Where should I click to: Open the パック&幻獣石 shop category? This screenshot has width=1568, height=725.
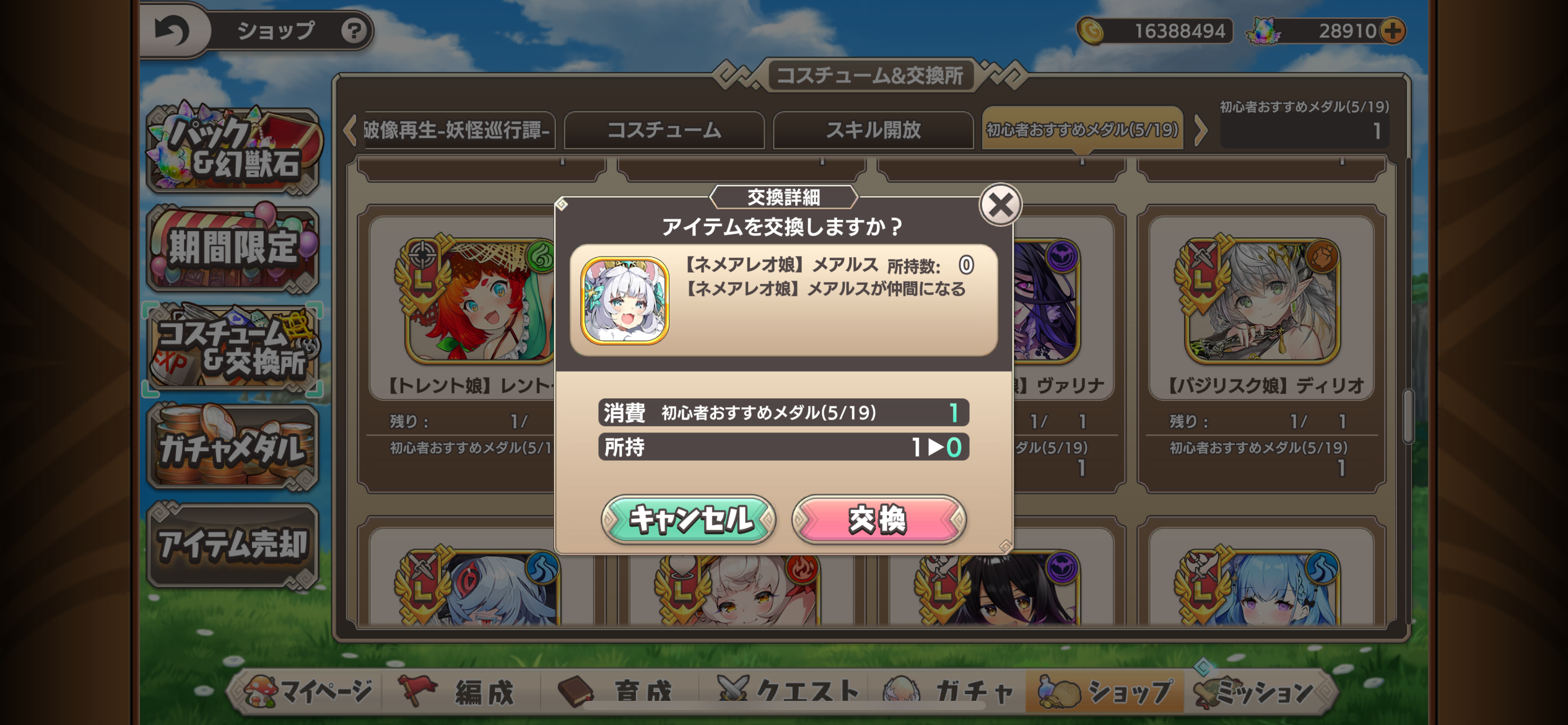coord(233,149)
